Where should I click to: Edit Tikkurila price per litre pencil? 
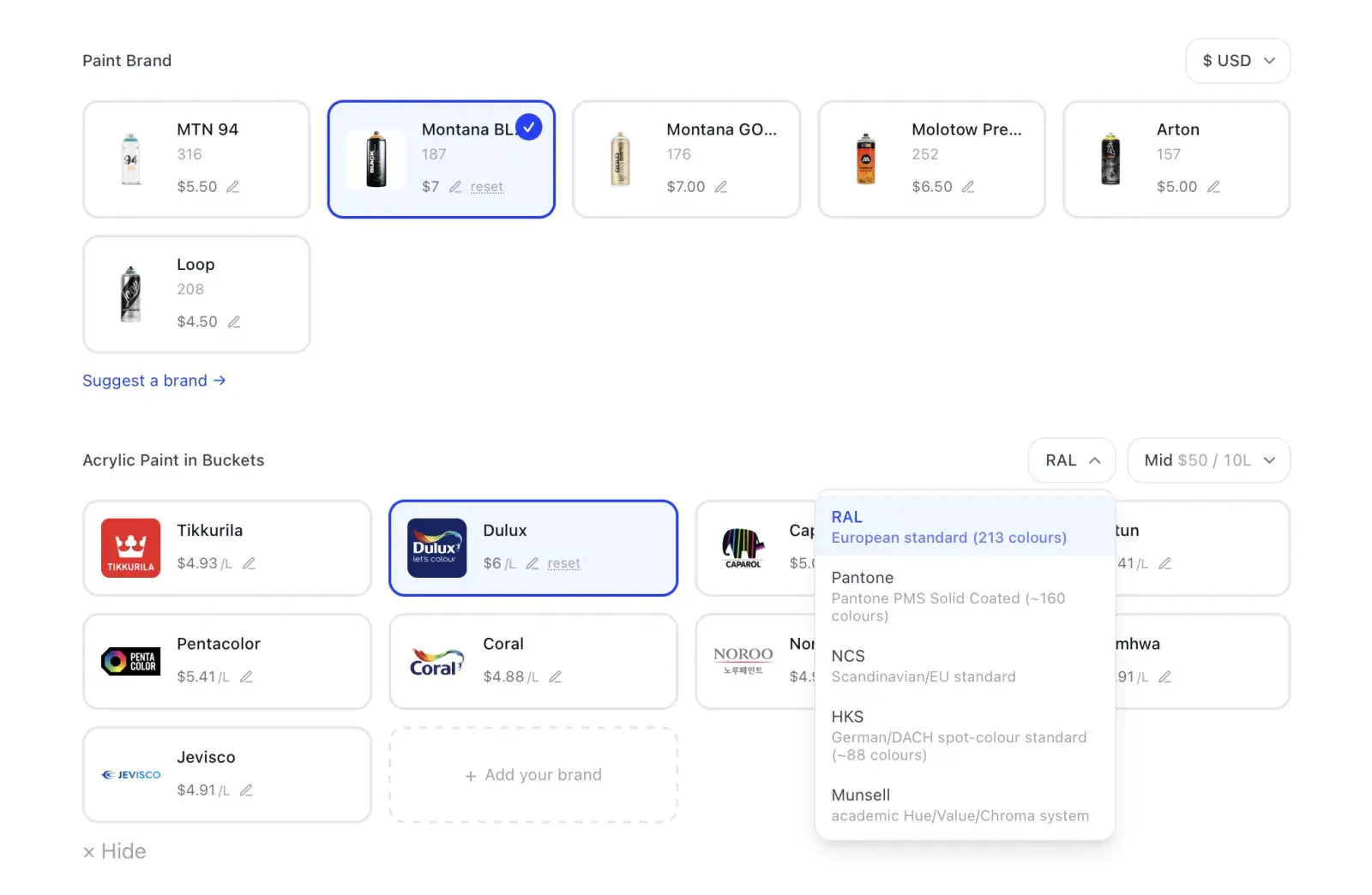click(250, 563)
